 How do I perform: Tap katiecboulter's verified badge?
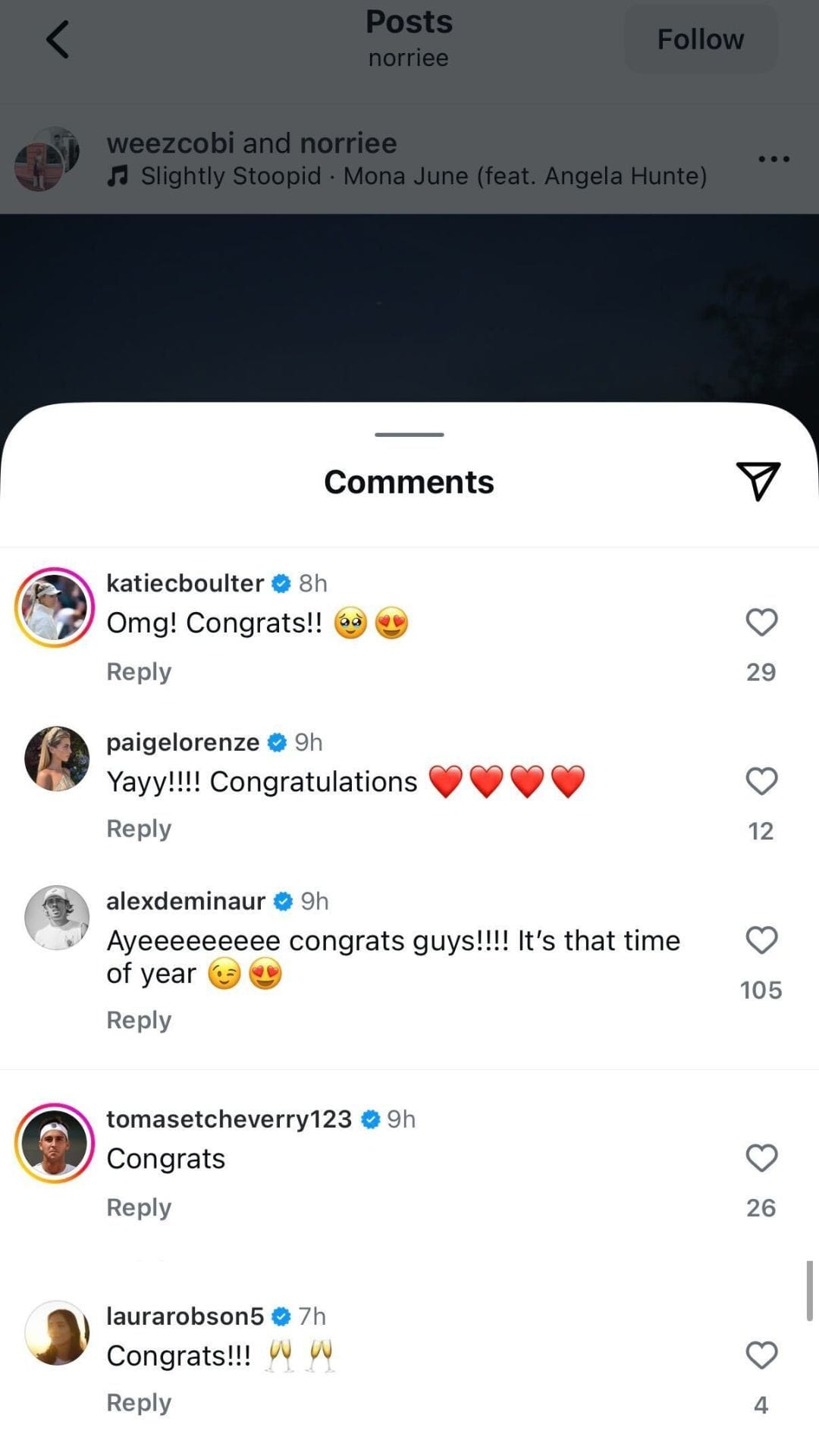coord(281,582)
